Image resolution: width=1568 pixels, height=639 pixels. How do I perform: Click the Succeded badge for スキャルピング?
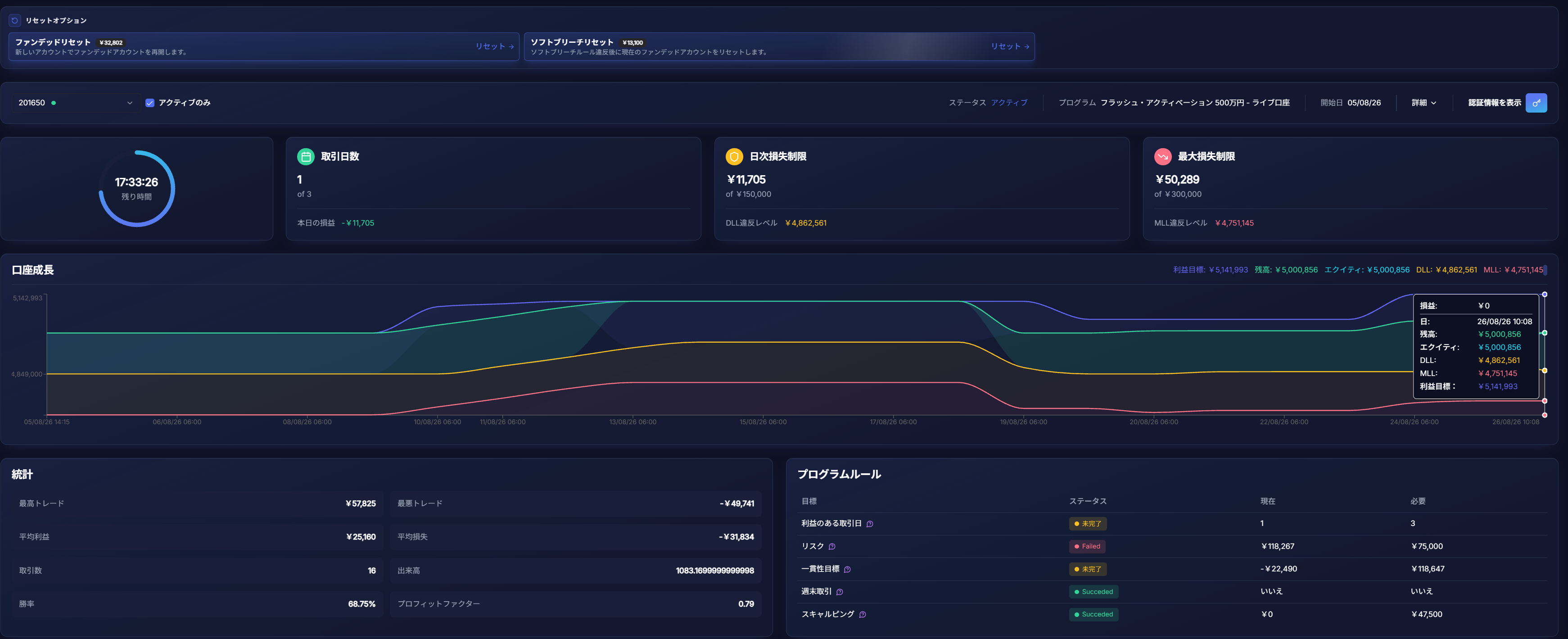pyautogui.click(x=1093, y=614)
